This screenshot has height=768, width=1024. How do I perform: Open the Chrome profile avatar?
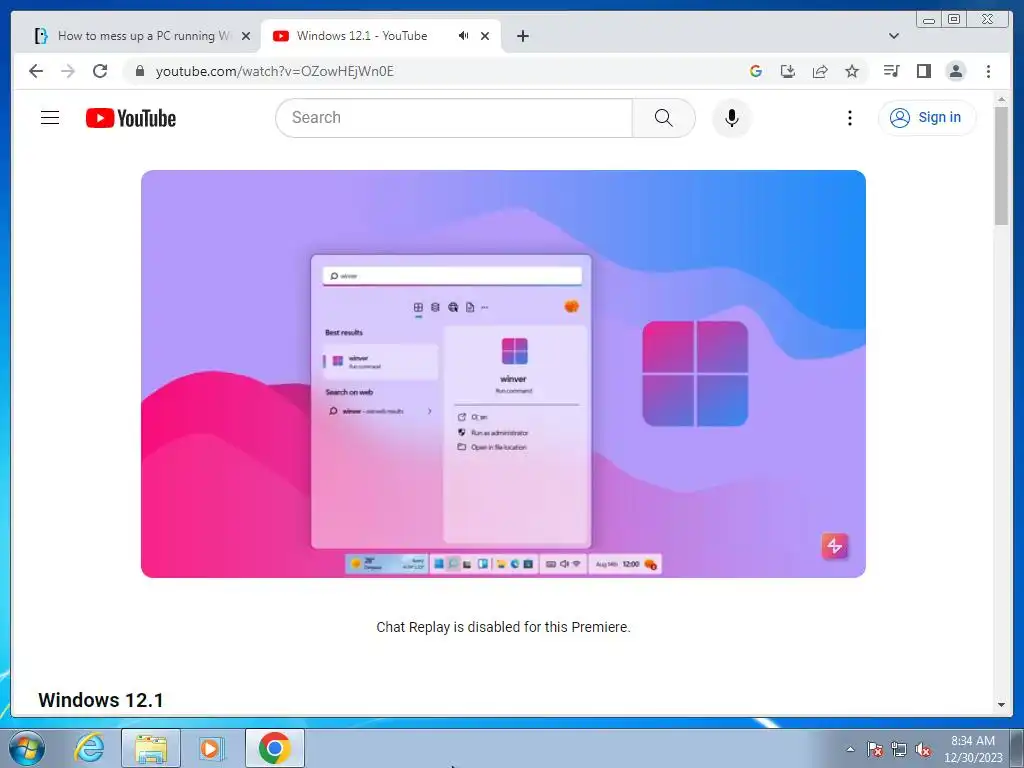(955, 71)
